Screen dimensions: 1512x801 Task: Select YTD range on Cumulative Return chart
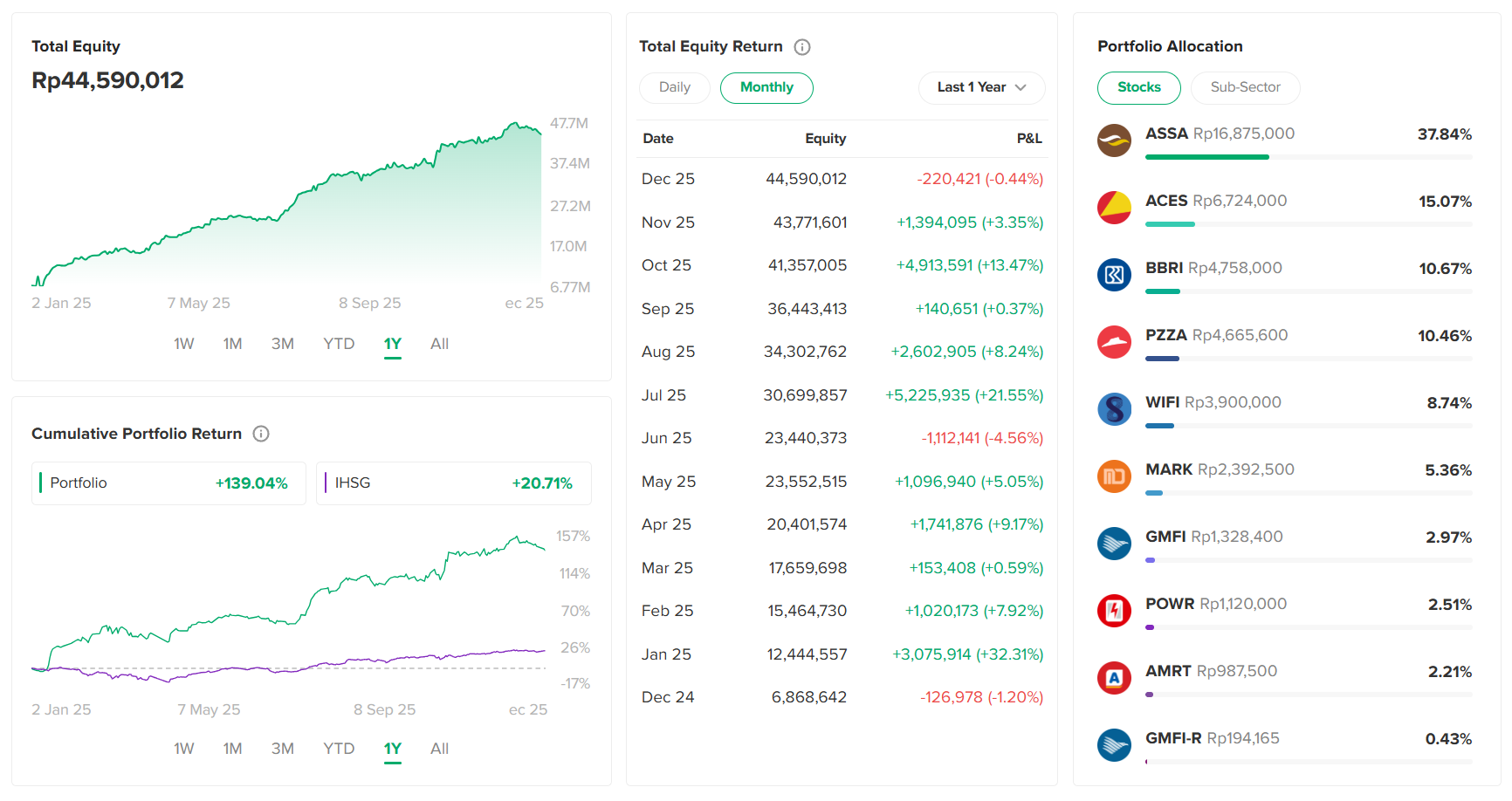pyautogui.click(x=339, y=749)
